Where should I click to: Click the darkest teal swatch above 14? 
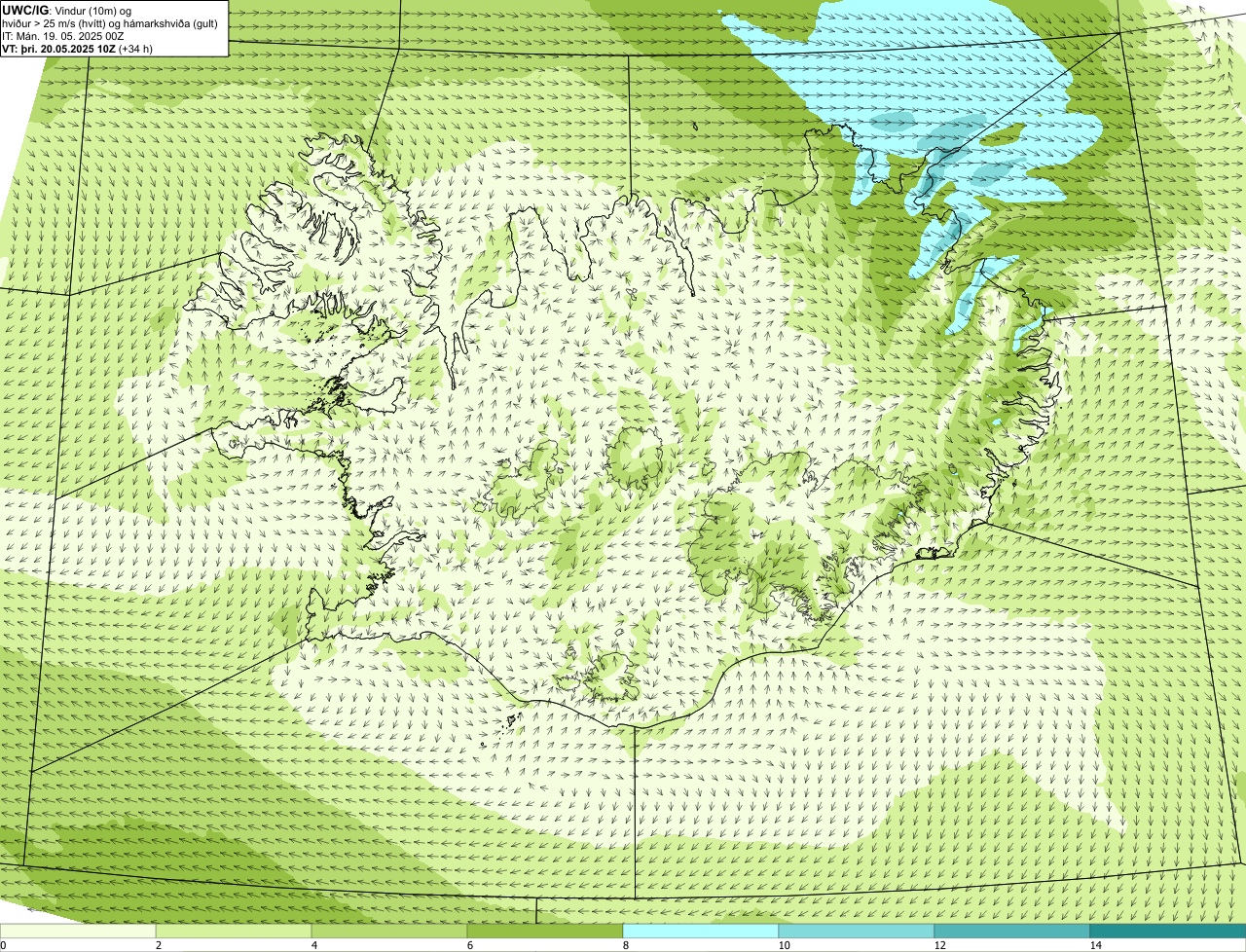pos(1168,931)
